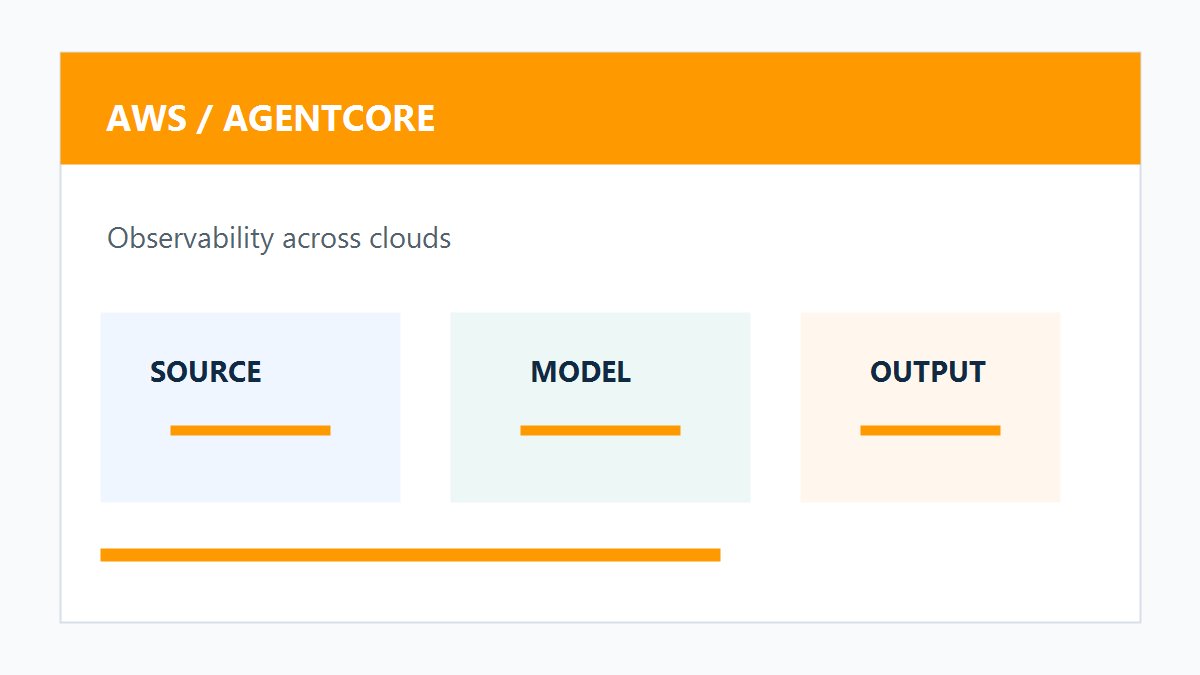Click the SOURCE card label

point(206,372)
